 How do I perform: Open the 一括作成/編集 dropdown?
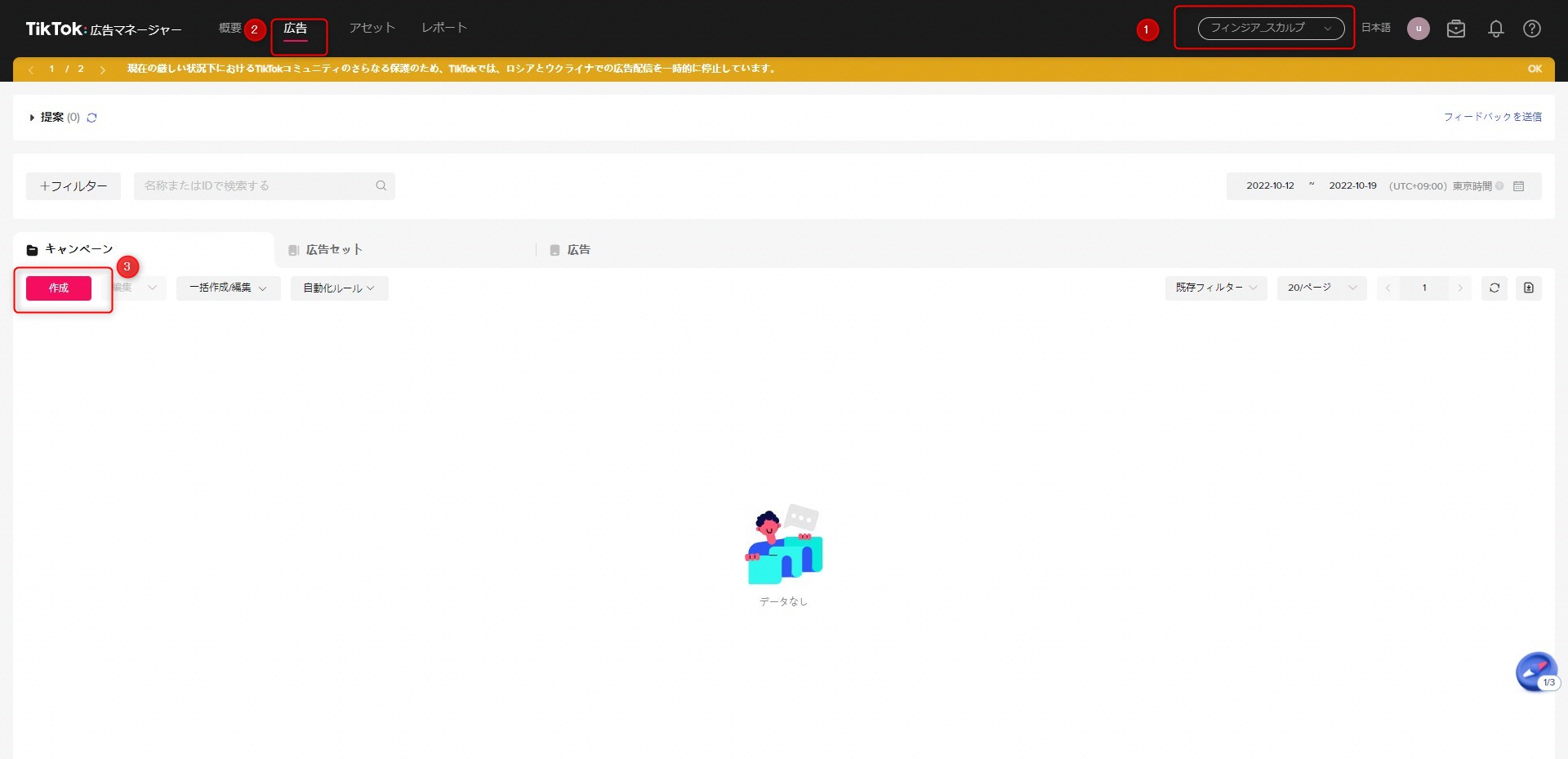click(x=228, y=288)
